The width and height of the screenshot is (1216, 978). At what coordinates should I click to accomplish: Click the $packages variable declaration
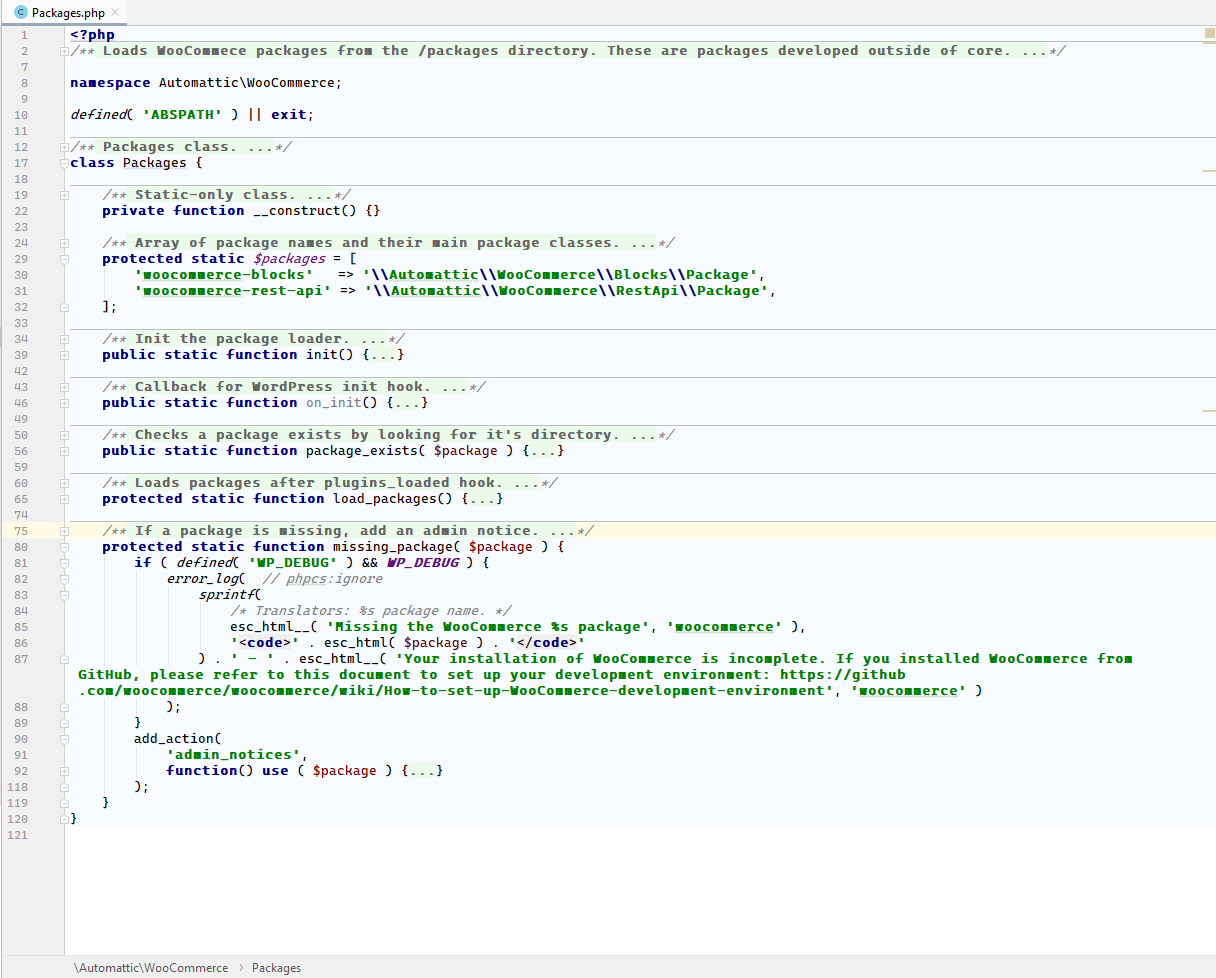click(x=290, y=259)
